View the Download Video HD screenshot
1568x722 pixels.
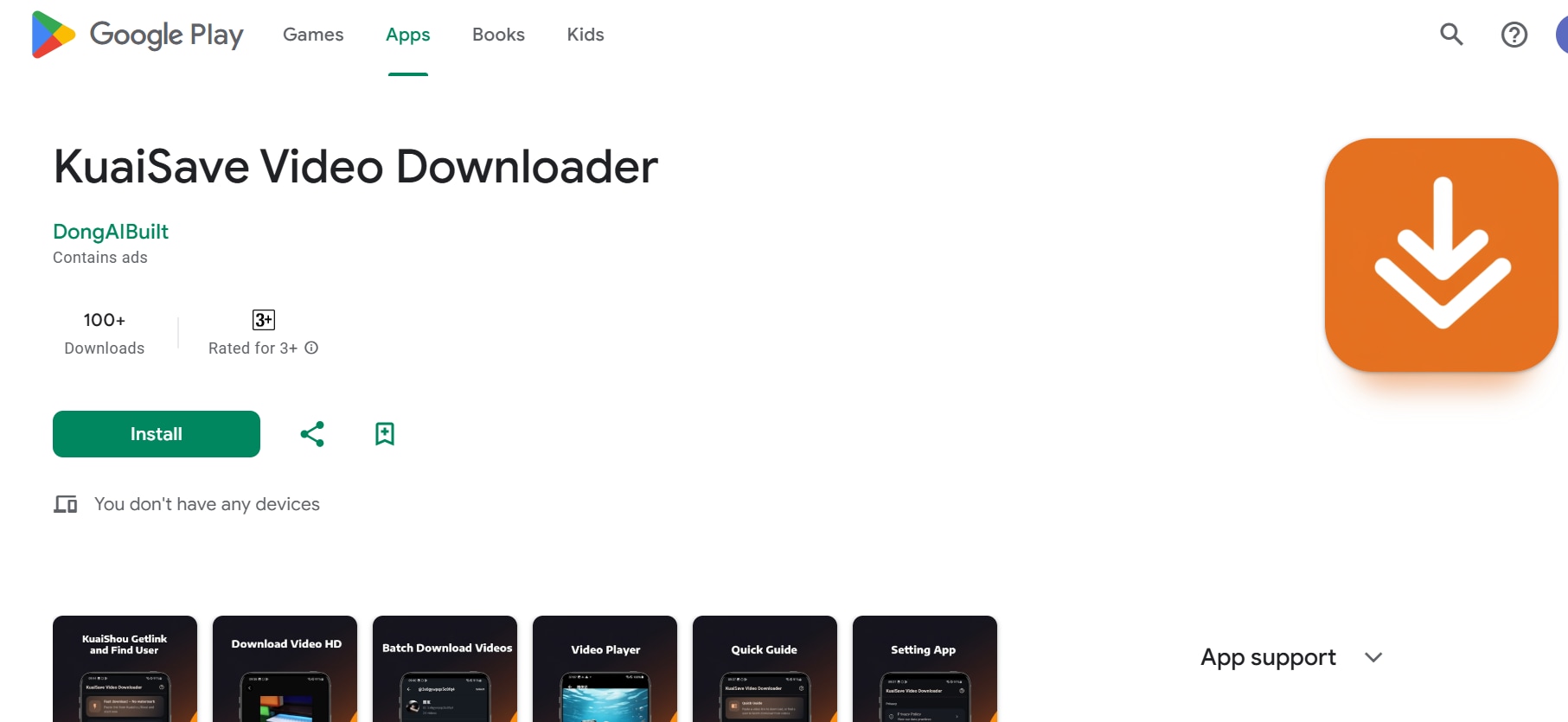click(x=285, y=668)
